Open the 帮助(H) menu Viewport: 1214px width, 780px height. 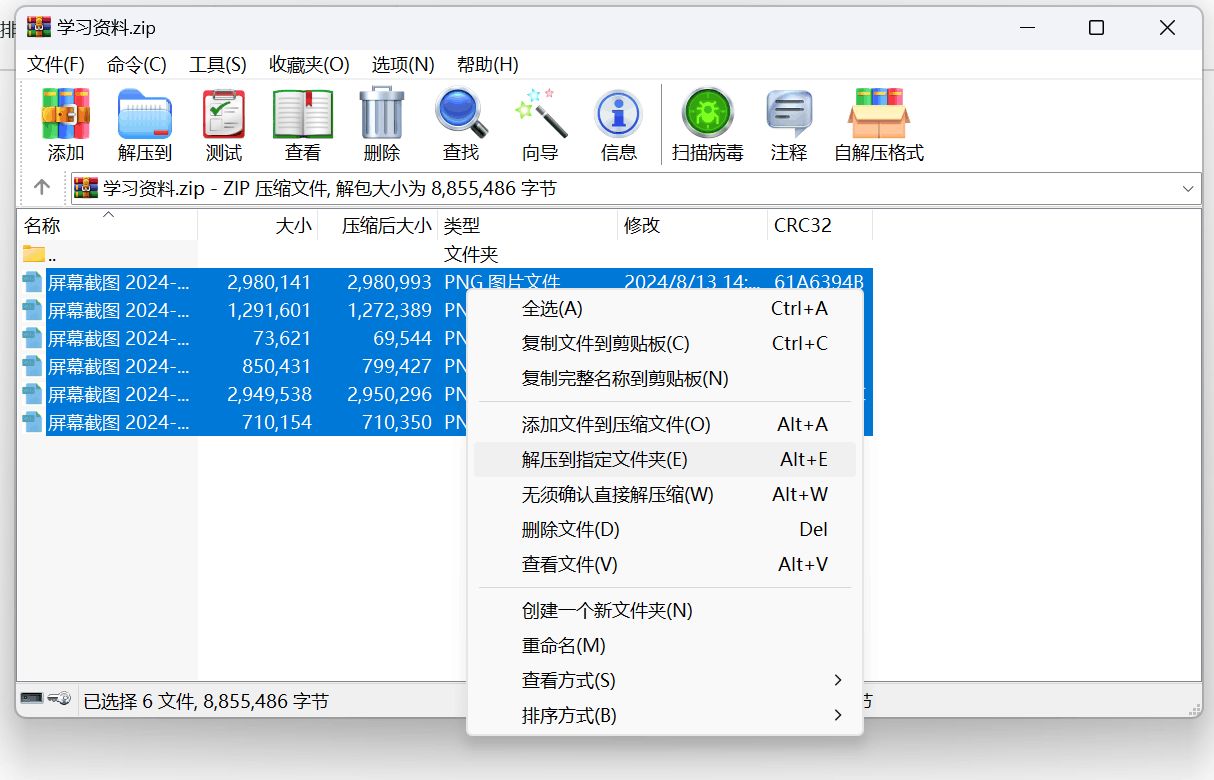tap(488, 64)
